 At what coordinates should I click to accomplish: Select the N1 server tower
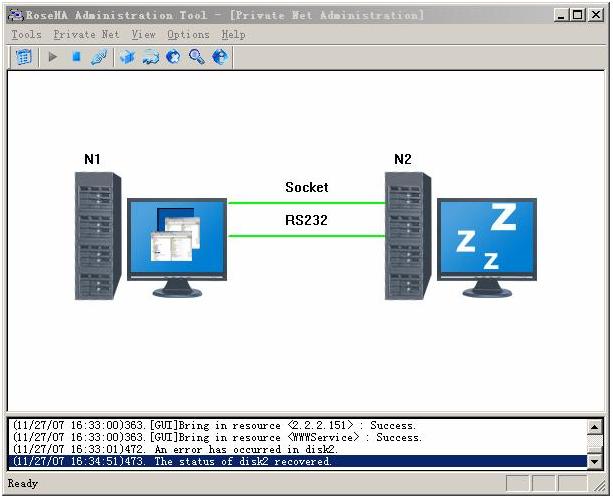pos(98,236)
